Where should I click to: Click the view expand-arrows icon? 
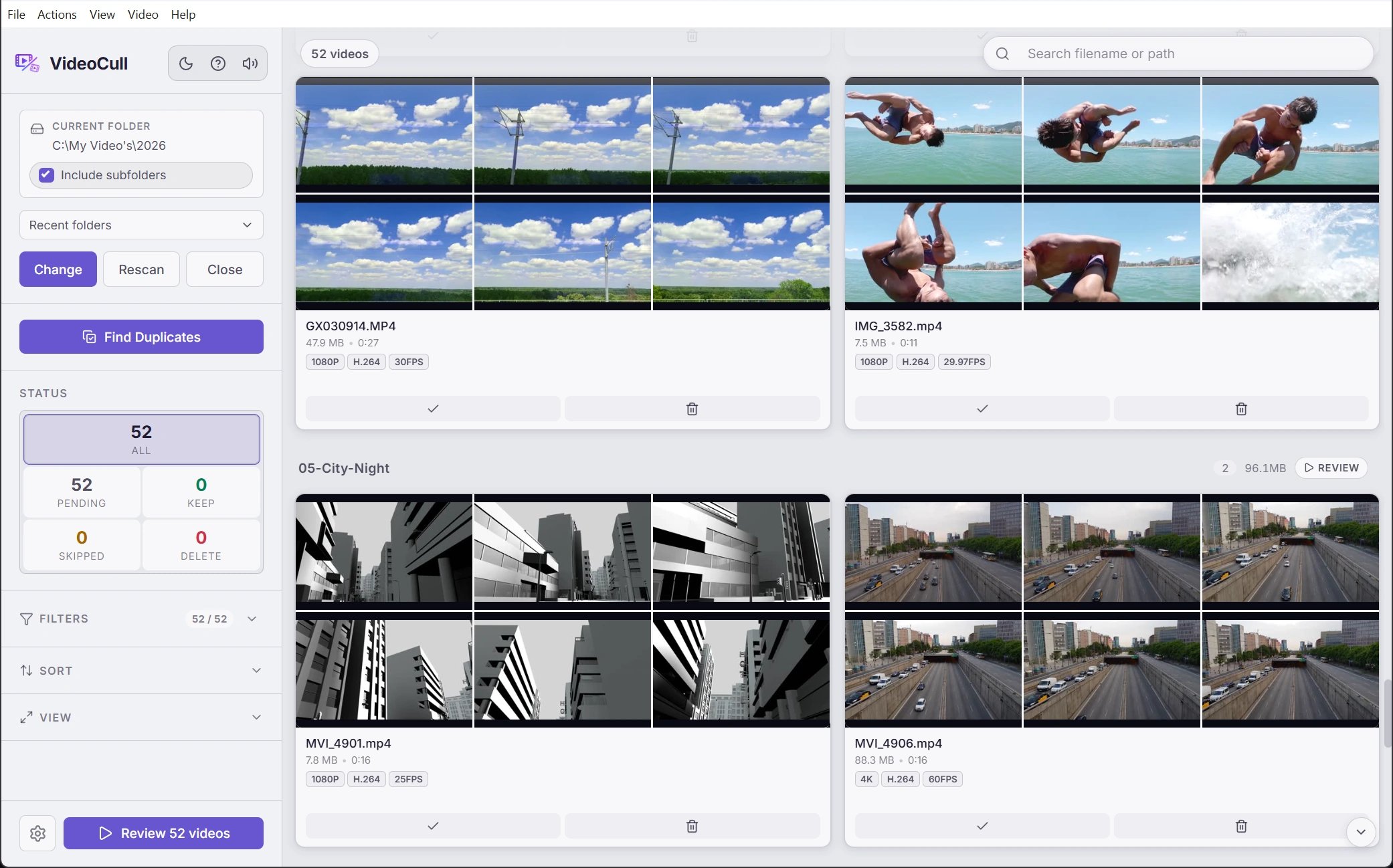tap(26, 717)
